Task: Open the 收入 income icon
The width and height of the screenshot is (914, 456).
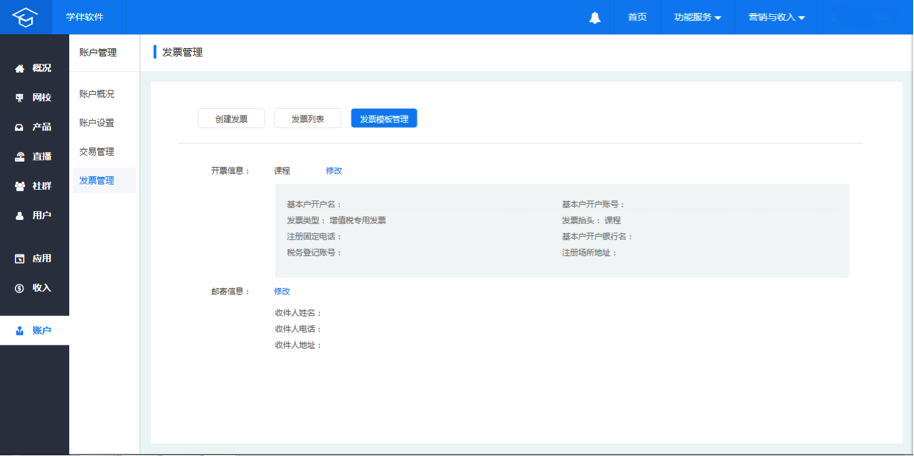Action: pyautogui.click(x=19, y=288)
